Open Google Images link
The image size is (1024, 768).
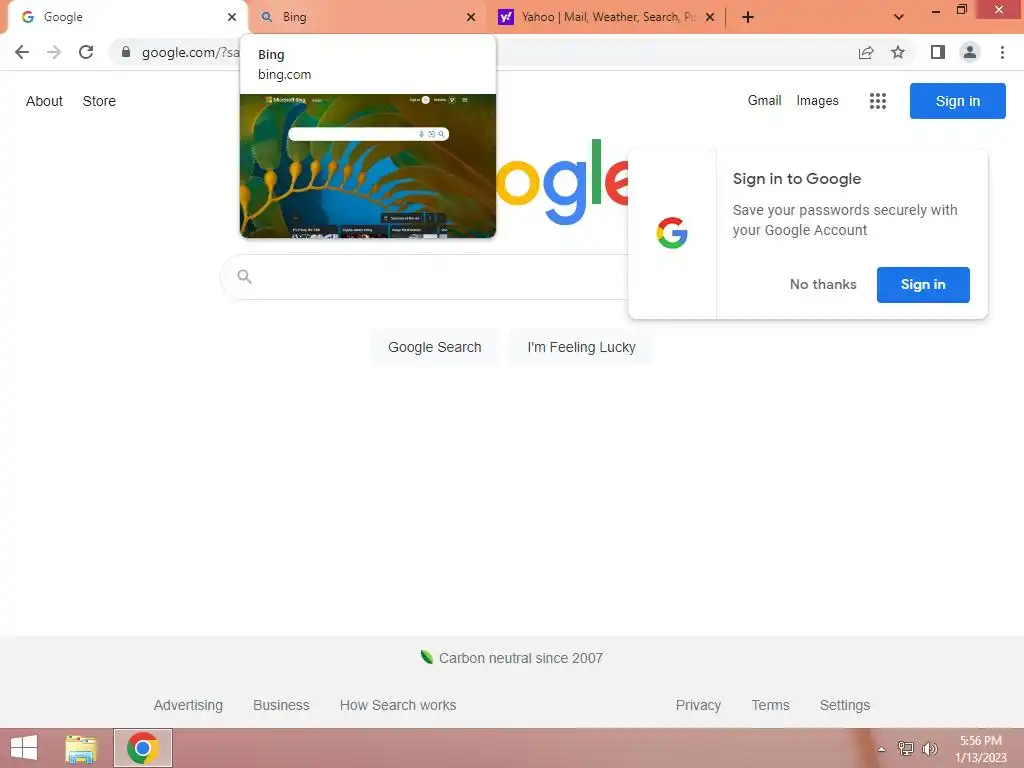pyautogui.click(x=817, y=101)
